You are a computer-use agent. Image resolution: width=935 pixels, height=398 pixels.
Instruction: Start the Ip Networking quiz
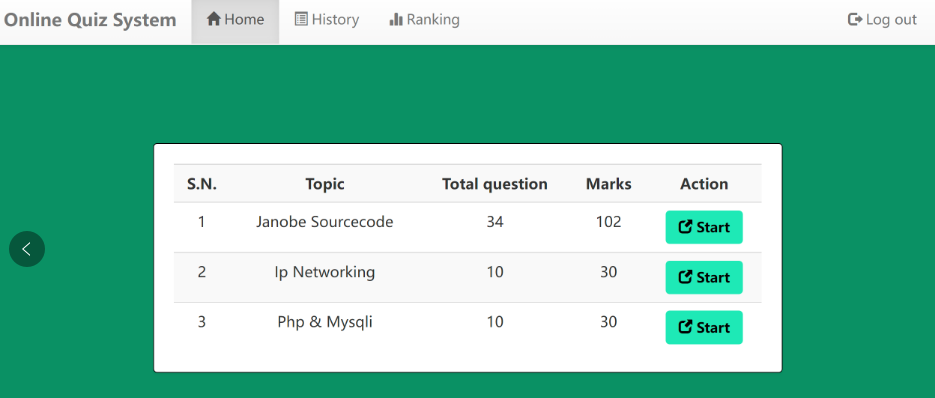704,277
